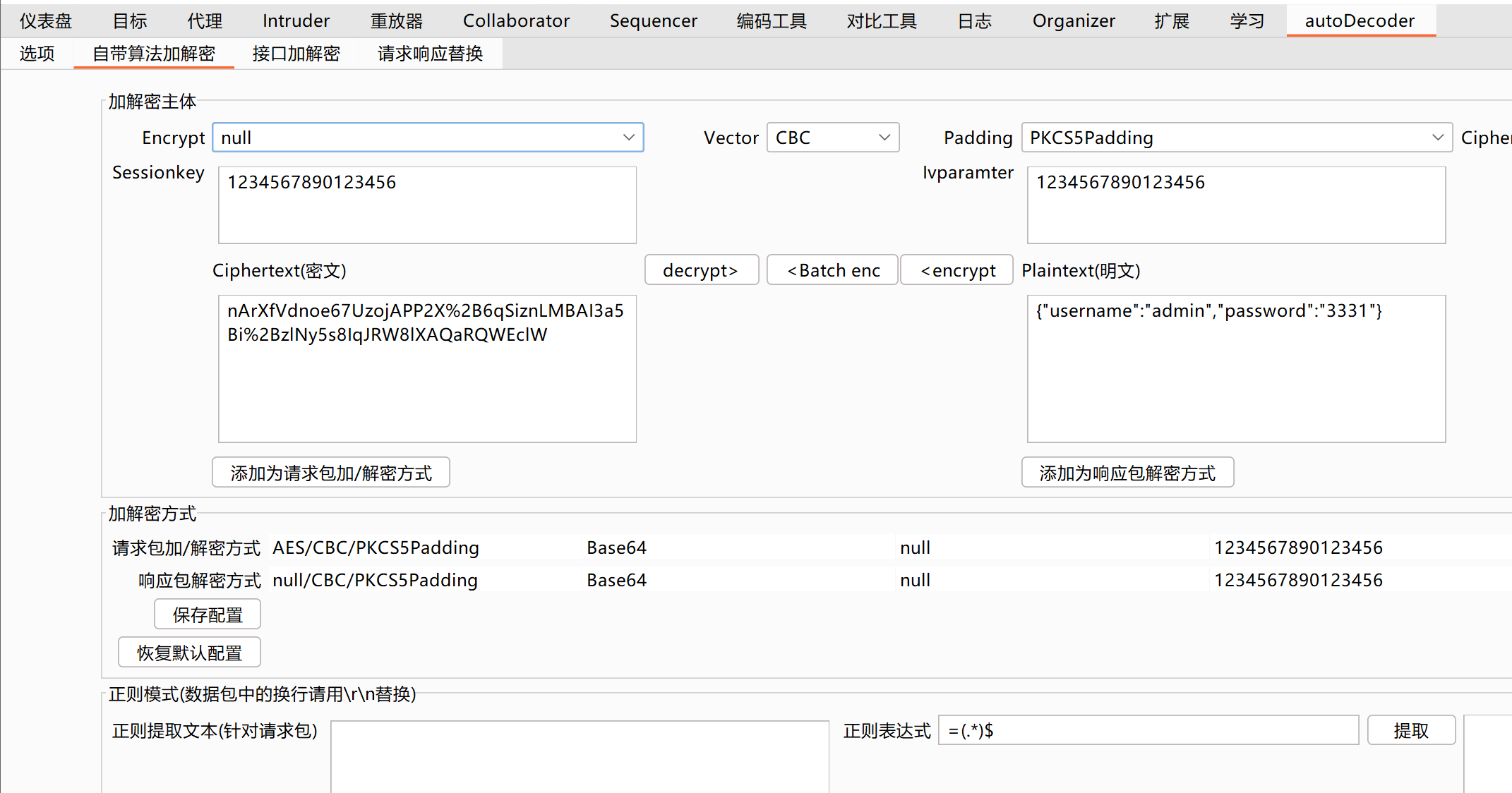Click the decrypt> button
Screen dimensions: 1512x793
[701, 270]
